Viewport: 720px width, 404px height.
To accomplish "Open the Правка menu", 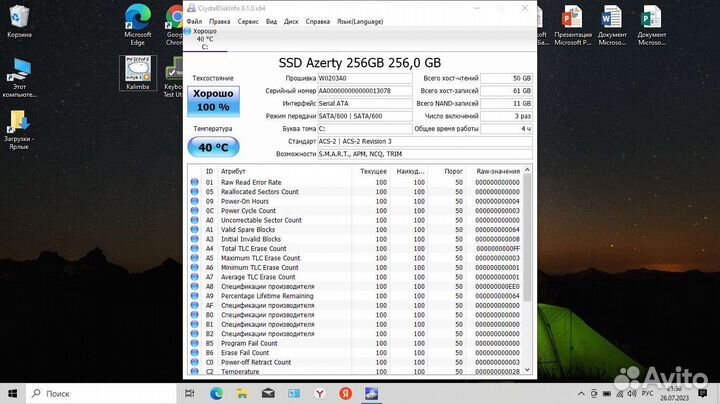I will pos(219,21).
